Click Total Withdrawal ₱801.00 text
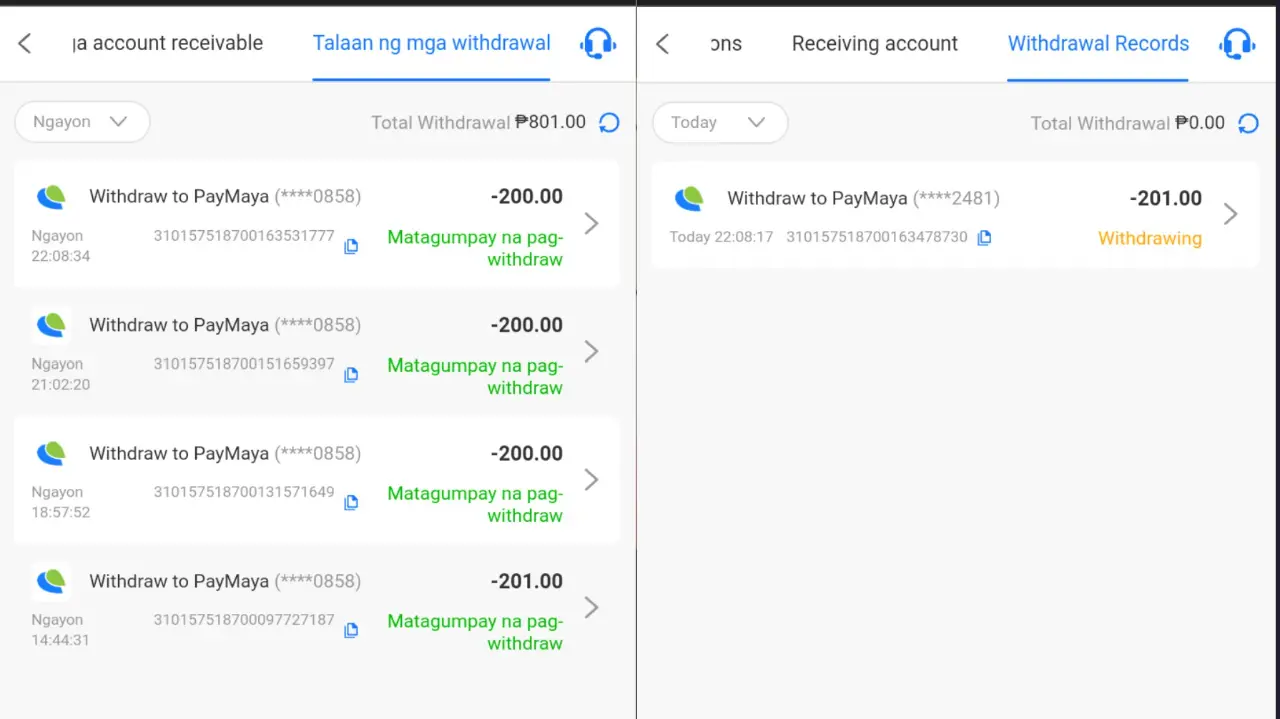 (478, 122)
